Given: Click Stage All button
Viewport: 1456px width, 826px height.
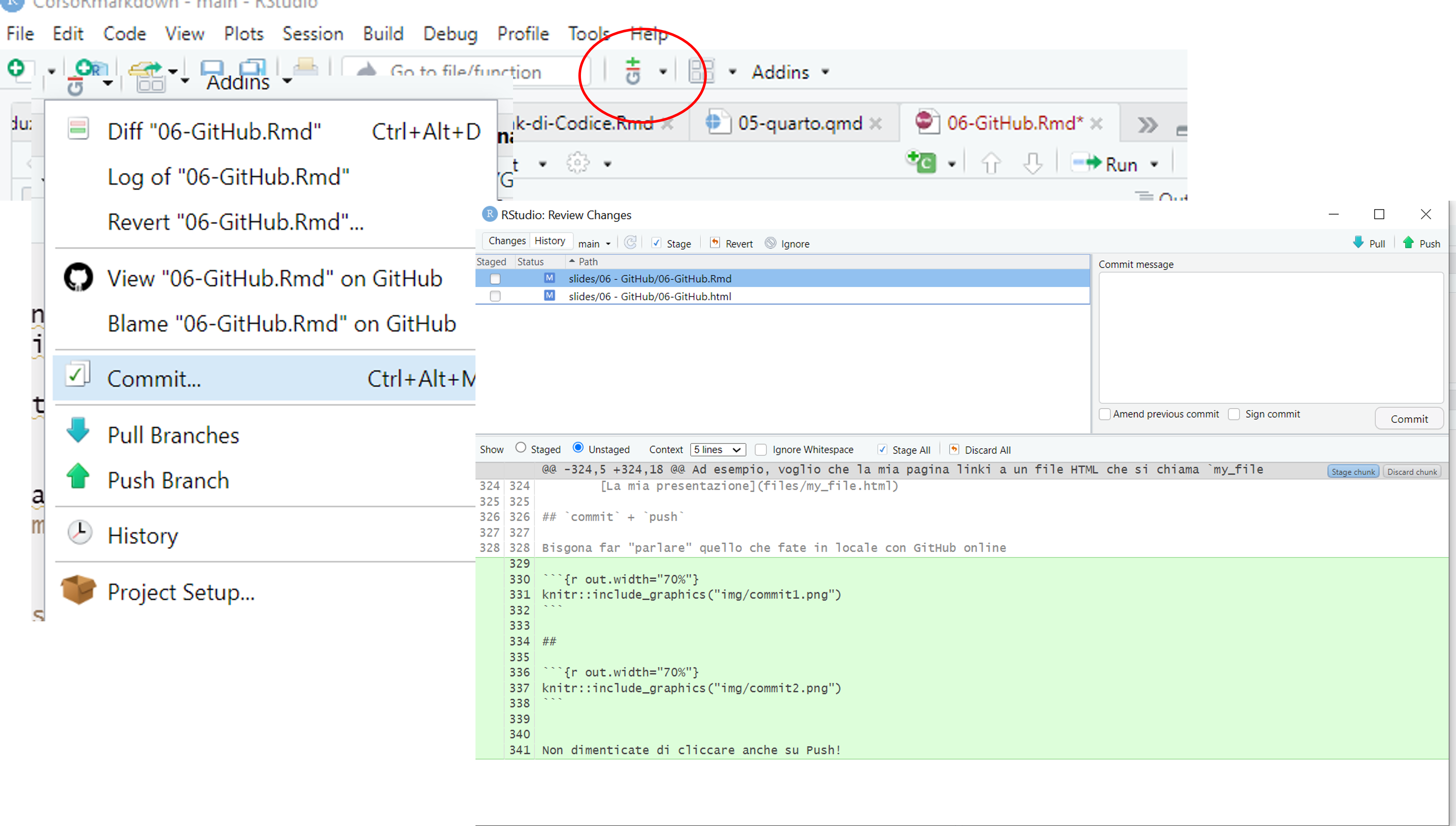Looking at the screenshot, I should [x=904, y=450].
